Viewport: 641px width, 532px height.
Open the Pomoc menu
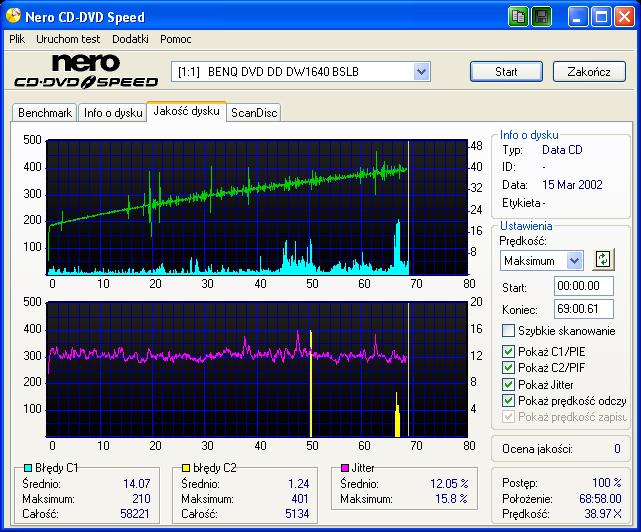[x=175, y=39]
